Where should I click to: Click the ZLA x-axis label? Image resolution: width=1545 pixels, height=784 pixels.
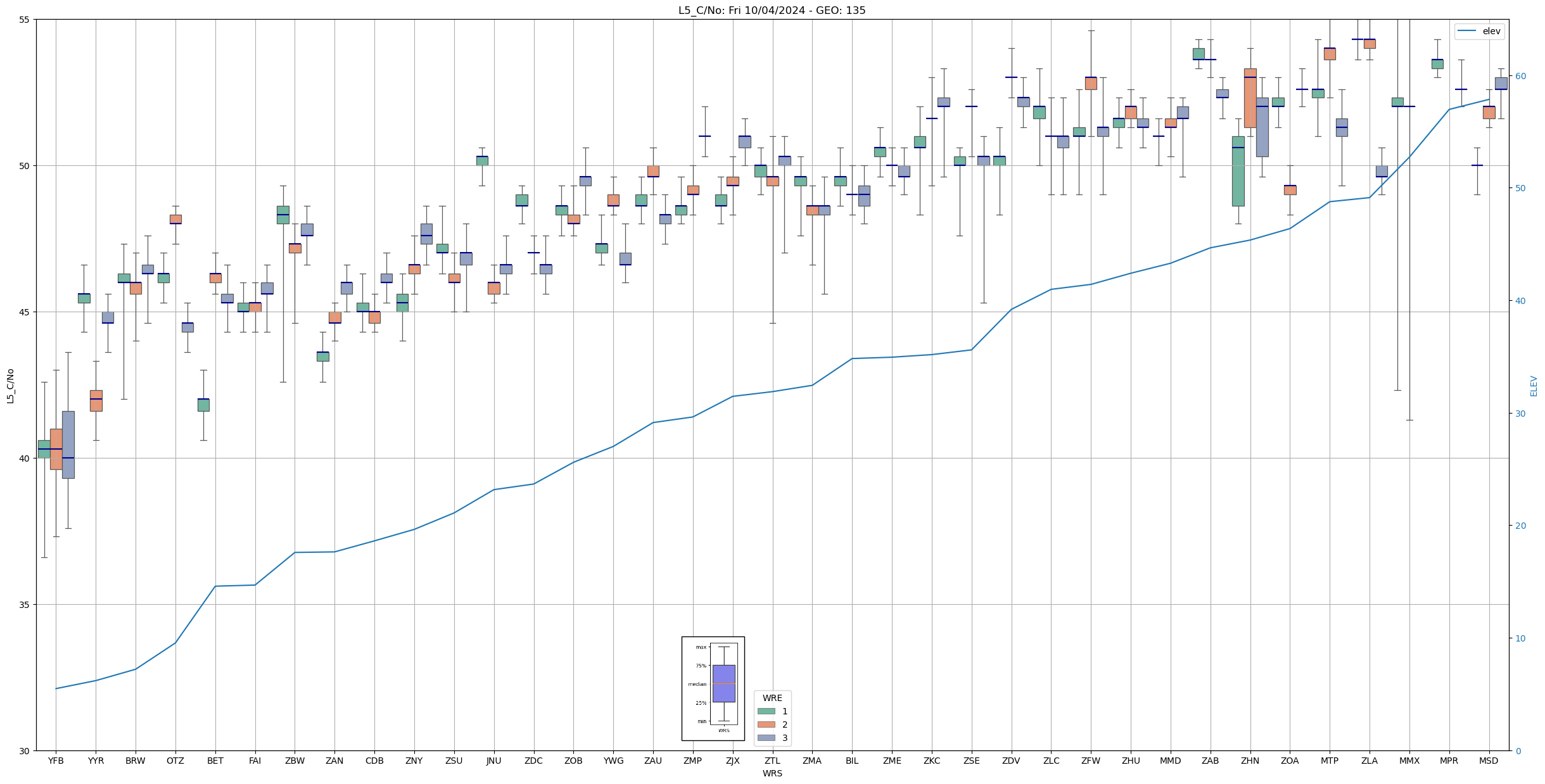(1370, 761)
